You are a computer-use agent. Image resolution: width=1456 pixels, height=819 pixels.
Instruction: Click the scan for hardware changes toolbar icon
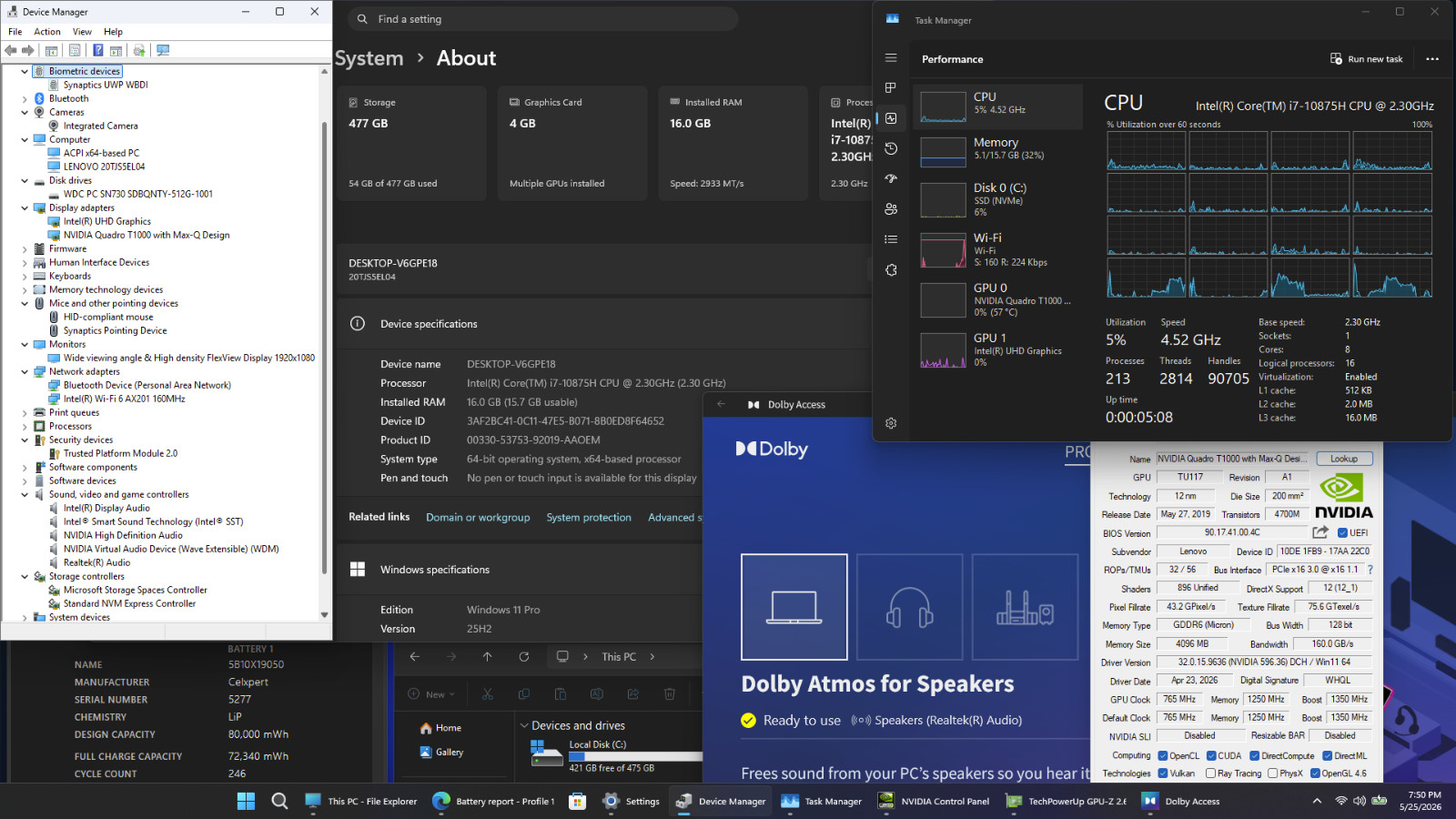(163, 50)
